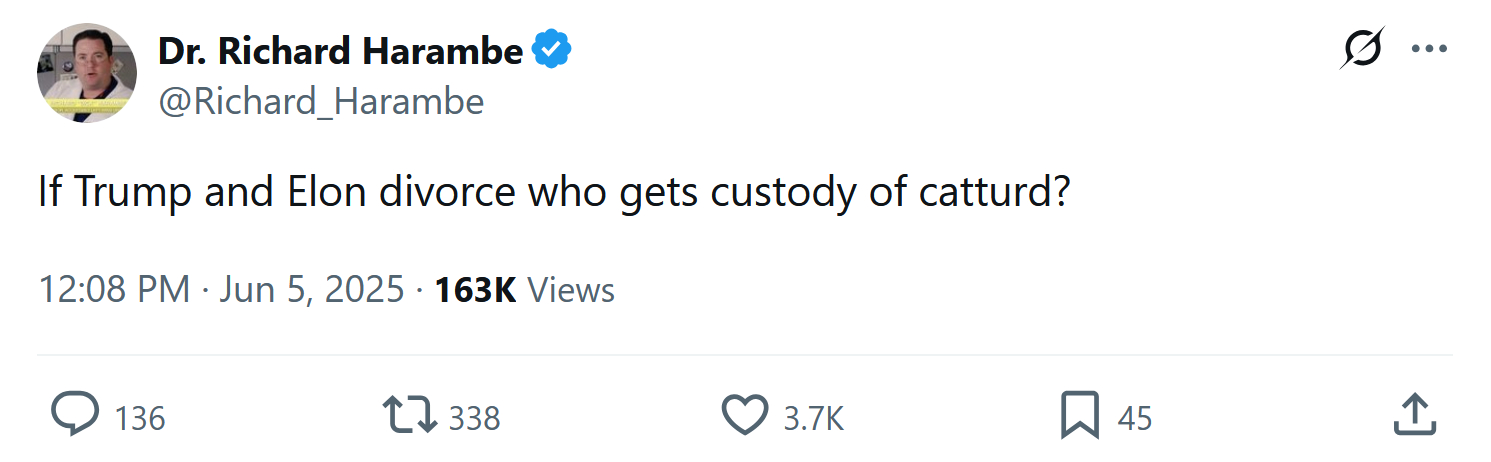Click the word "Views" label
This screenshot has height=462, width=1491.
coord(570,290)
